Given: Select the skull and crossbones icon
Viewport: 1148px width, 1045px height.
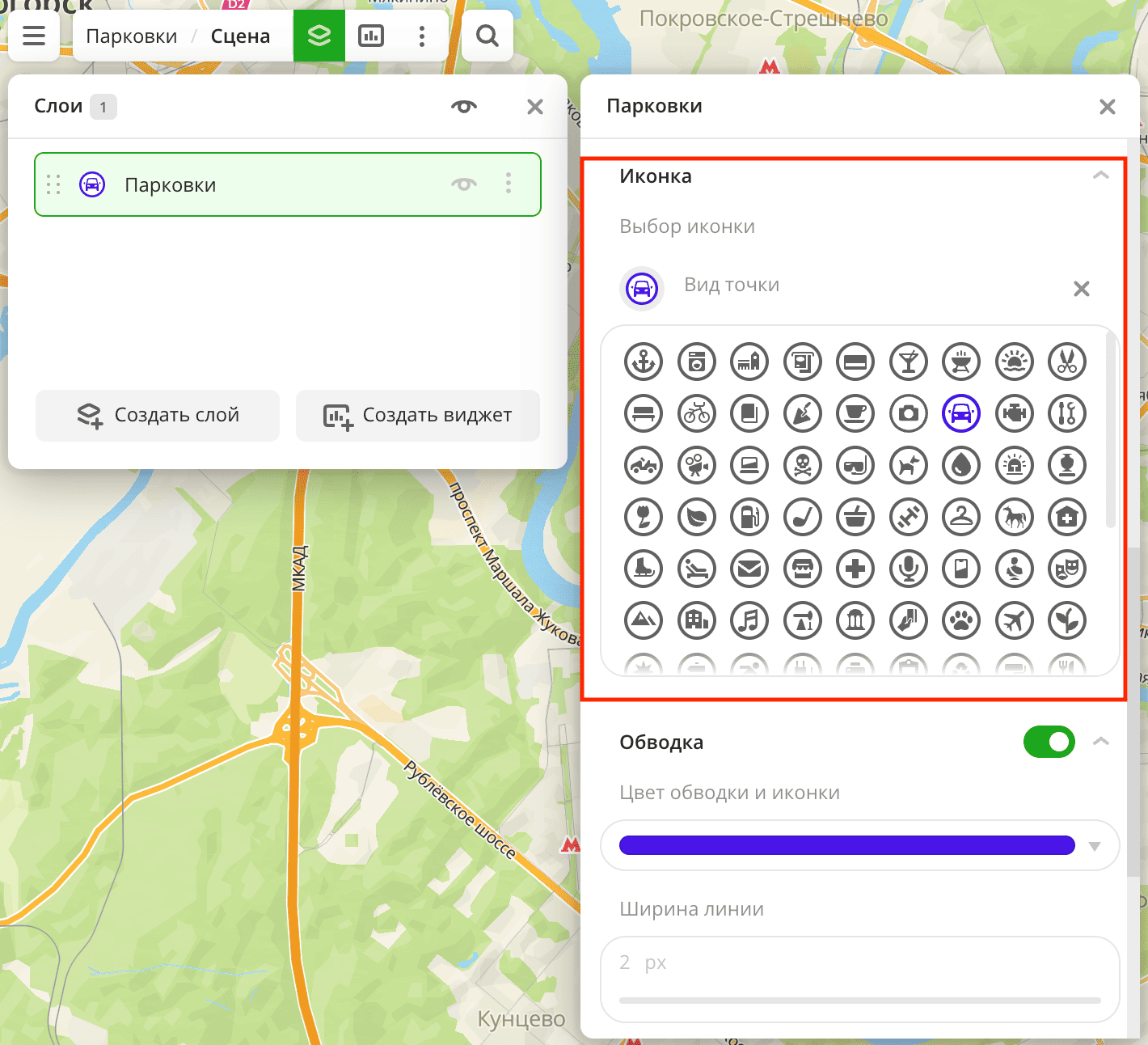Looking at the screenshot, I should (803, 465).
